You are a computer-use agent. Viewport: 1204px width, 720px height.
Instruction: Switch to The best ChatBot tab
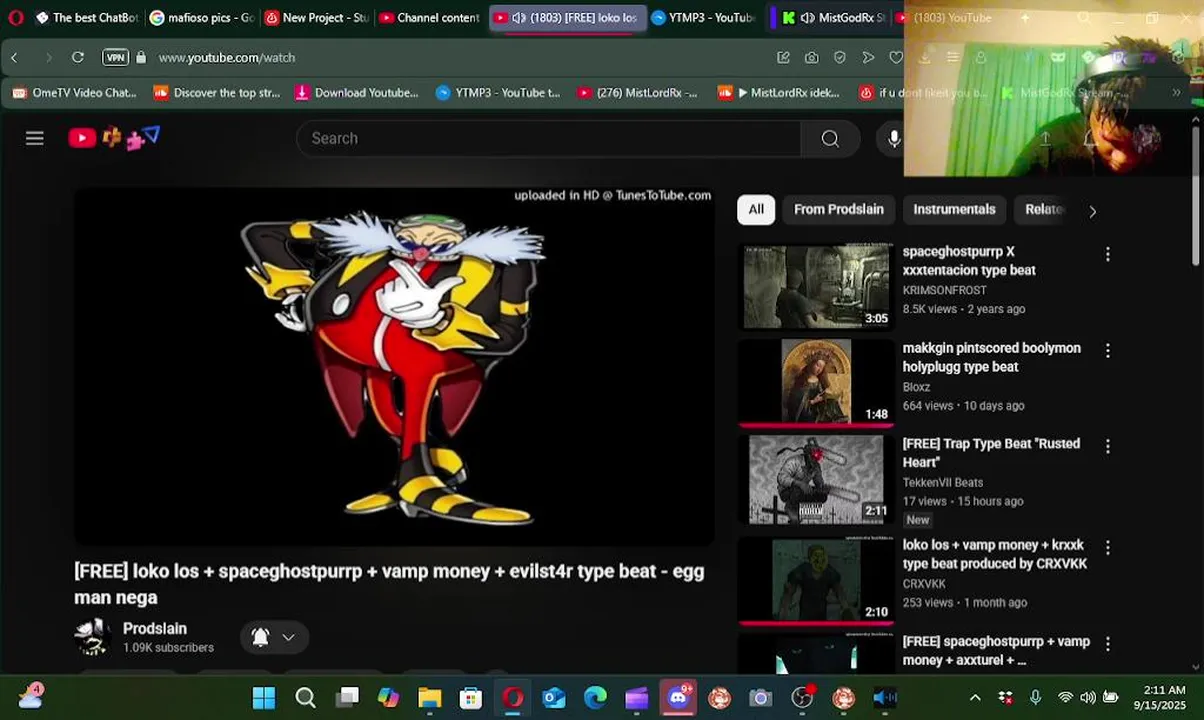[86, 18]
